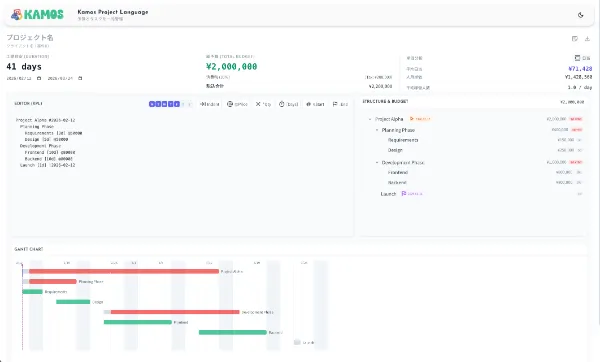Click Development Phase red Gantt bar

pos(175,312)
